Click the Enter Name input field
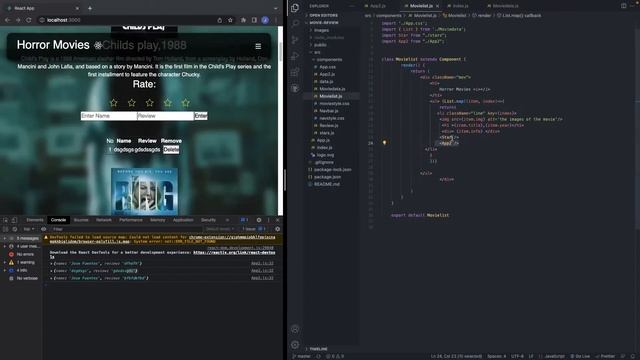This screenshot has height=360, width=640. [109, 116]
